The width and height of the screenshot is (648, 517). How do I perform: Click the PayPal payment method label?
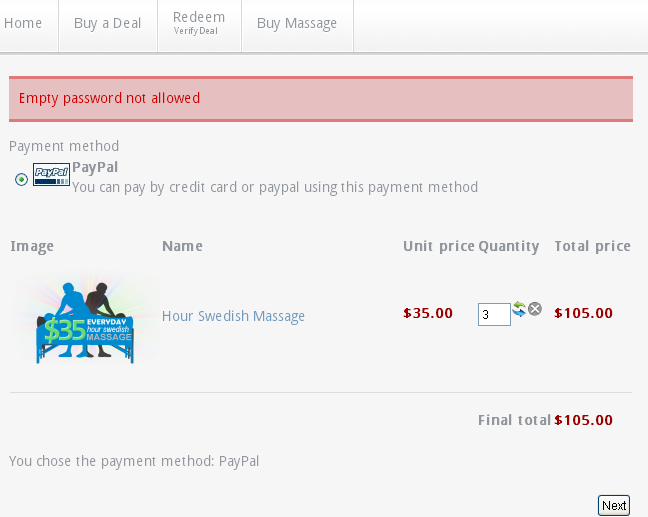coord(95,167)
